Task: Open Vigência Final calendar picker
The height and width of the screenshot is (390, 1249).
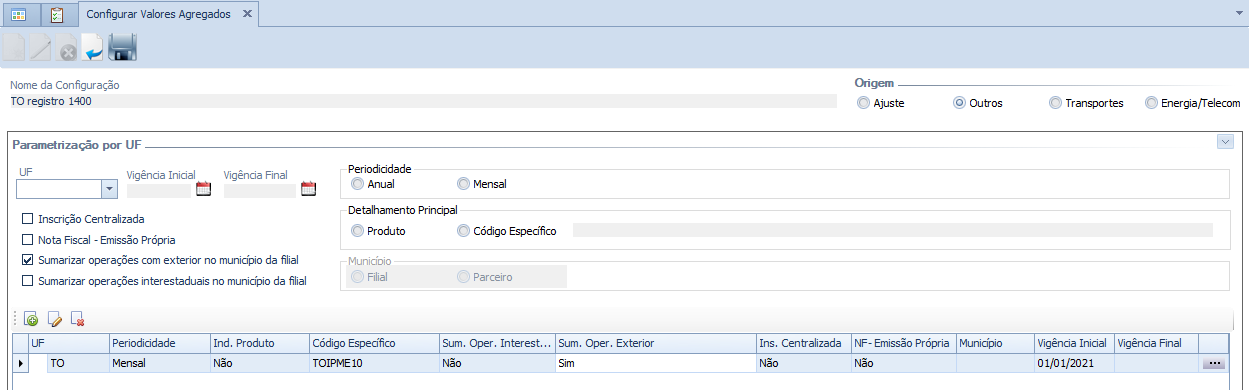Action: (308, 188)
